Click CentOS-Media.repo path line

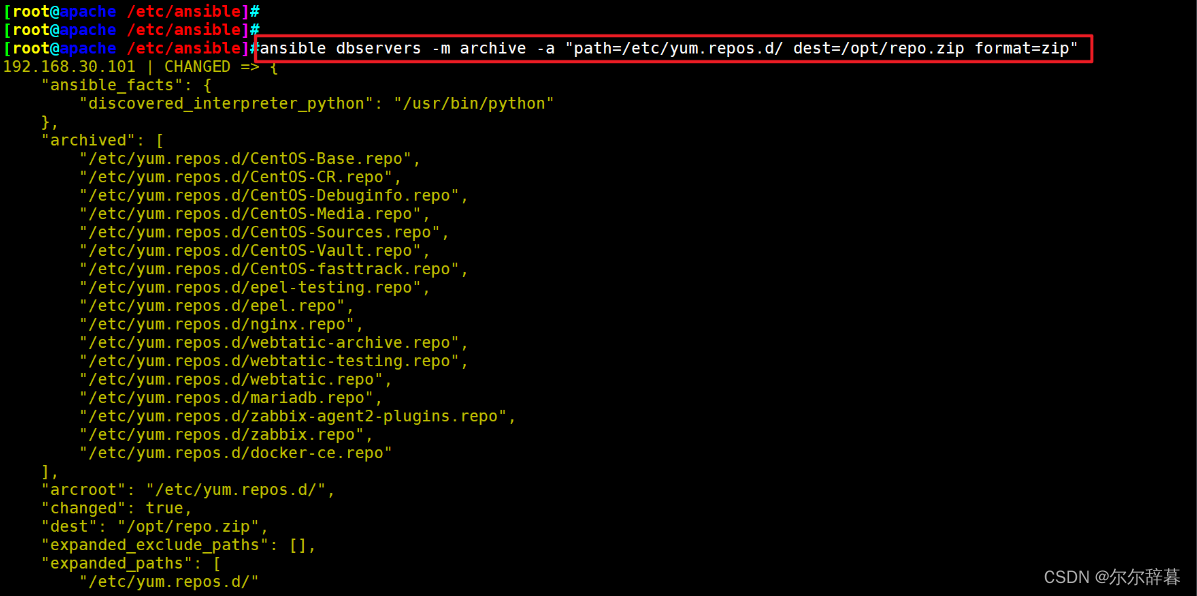click(255, 214)
